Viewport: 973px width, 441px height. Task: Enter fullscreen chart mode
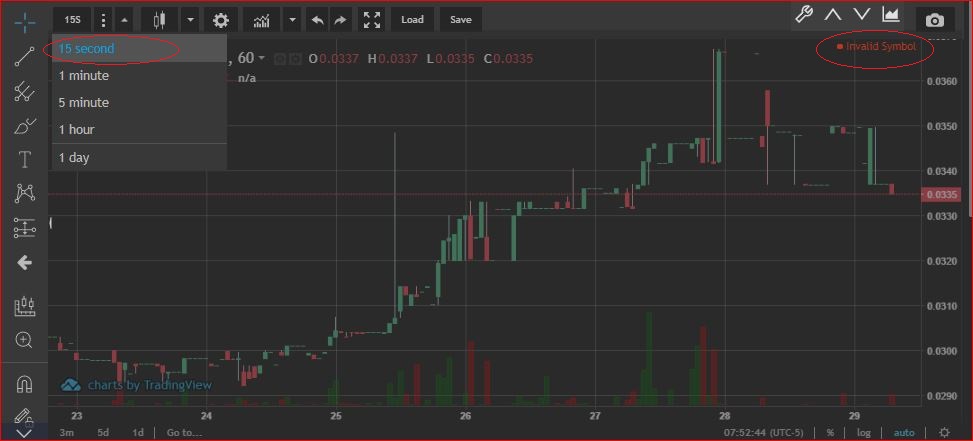[372, 20]
